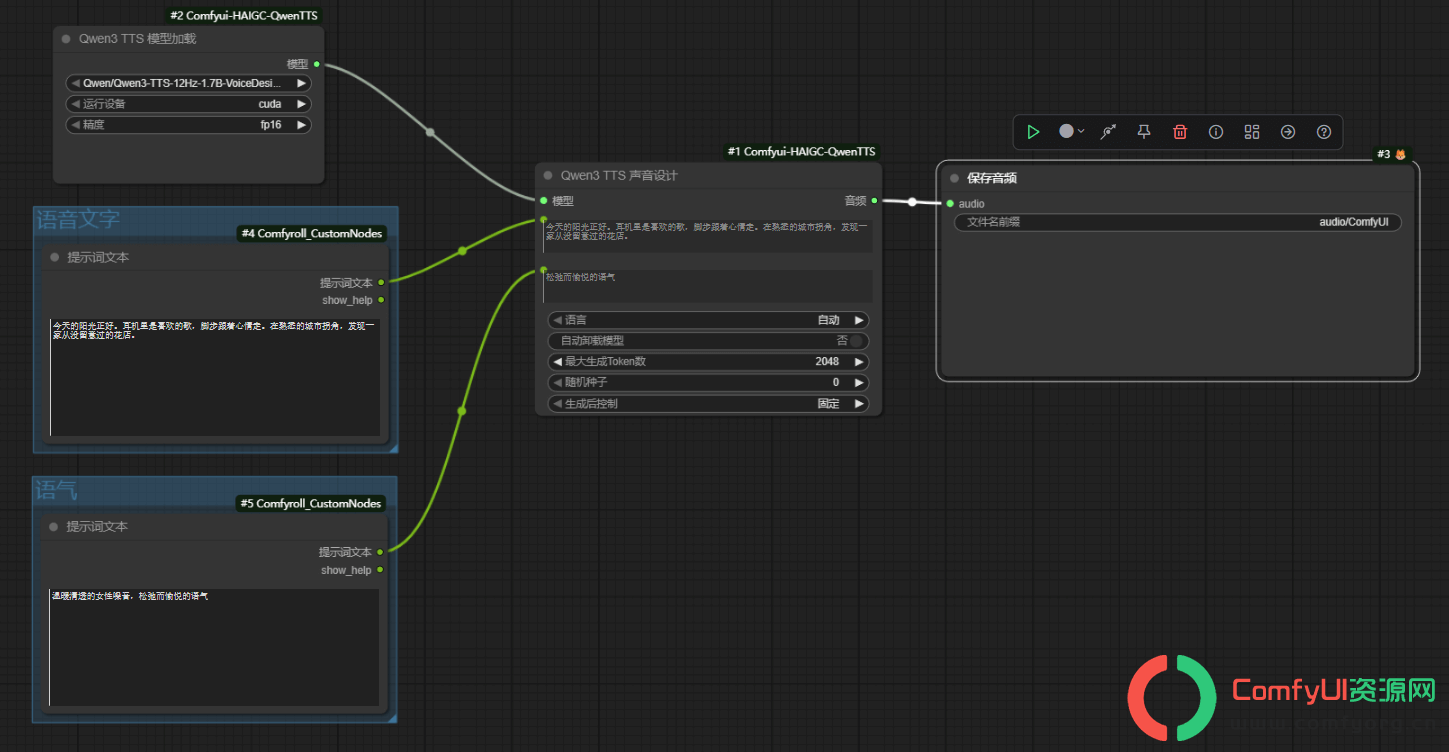
Task: Increase 随机种子 with its right arrow
Action: pos(858,383)
